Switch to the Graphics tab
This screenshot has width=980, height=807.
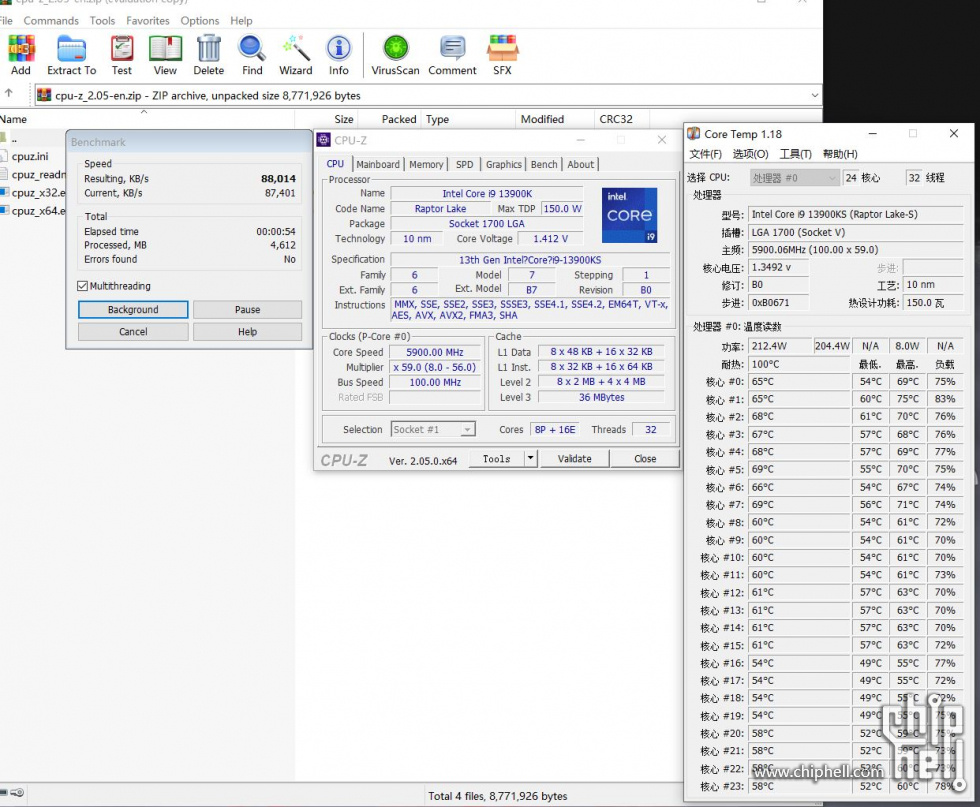point(504,164)
